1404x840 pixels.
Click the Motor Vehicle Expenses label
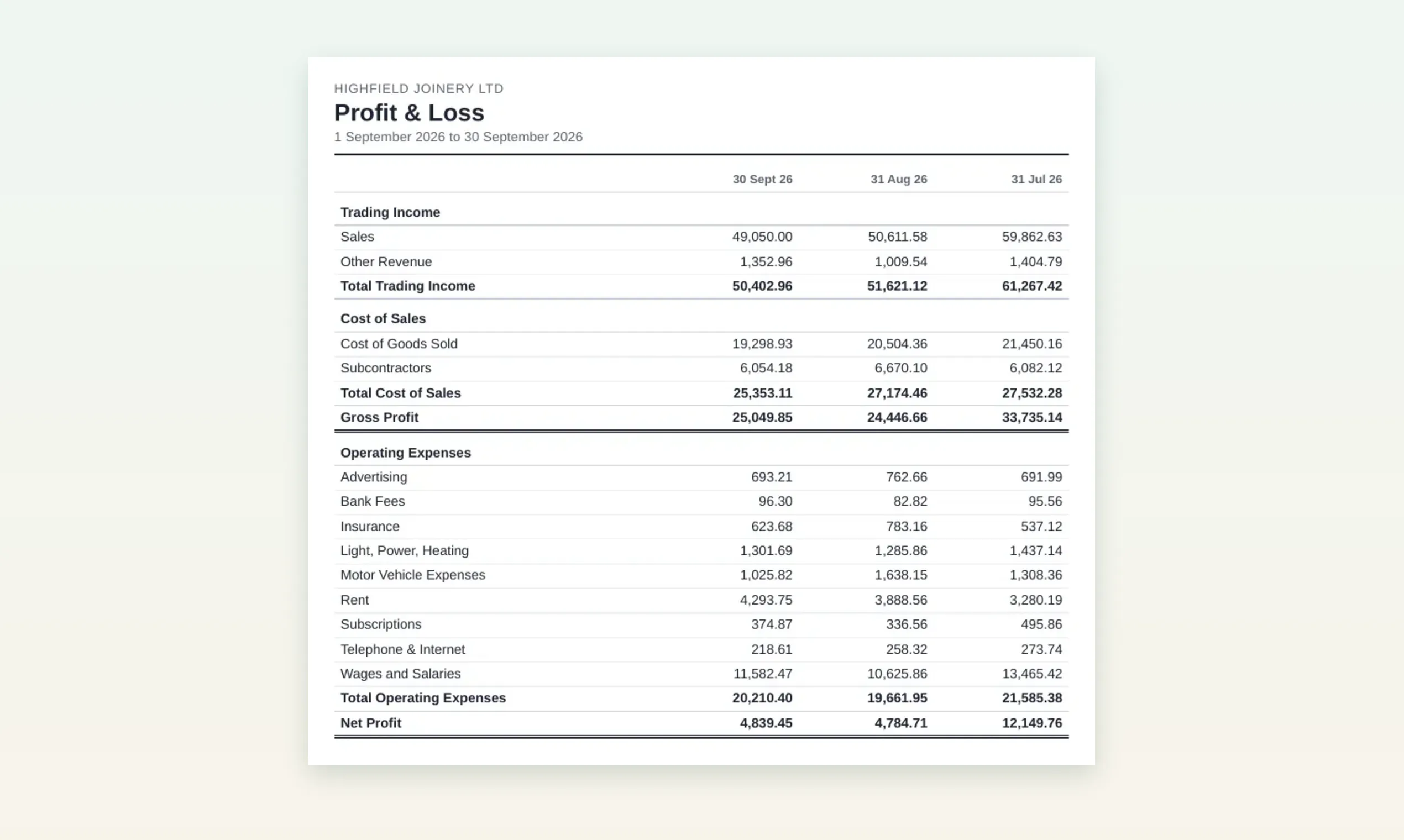413,575
